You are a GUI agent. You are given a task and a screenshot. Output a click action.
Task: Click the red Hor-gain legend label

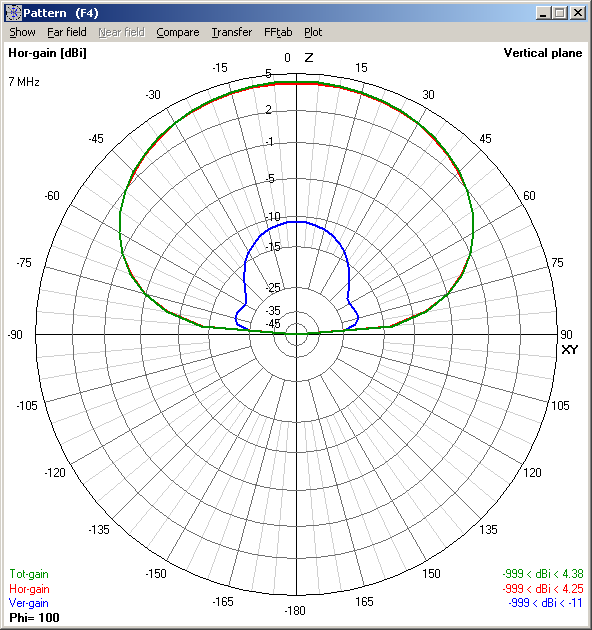pos(29,589)
